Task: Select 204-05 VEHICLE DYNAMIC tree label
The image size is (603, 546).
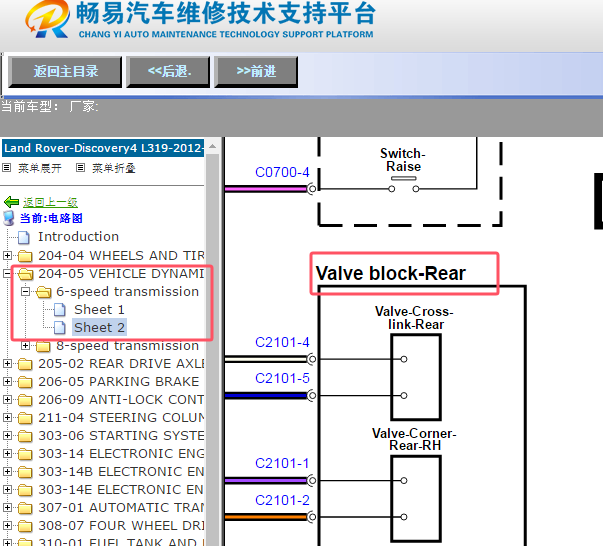Action: (121, 273)
